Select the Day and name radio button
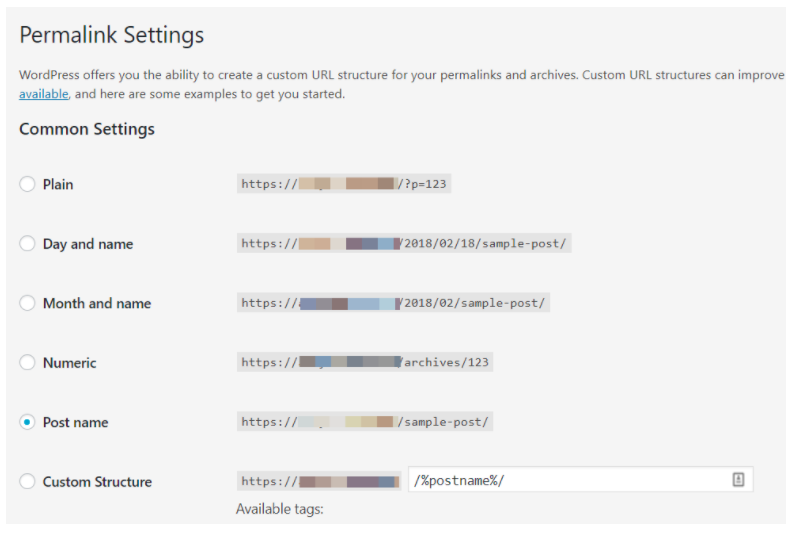 [27, 243]
